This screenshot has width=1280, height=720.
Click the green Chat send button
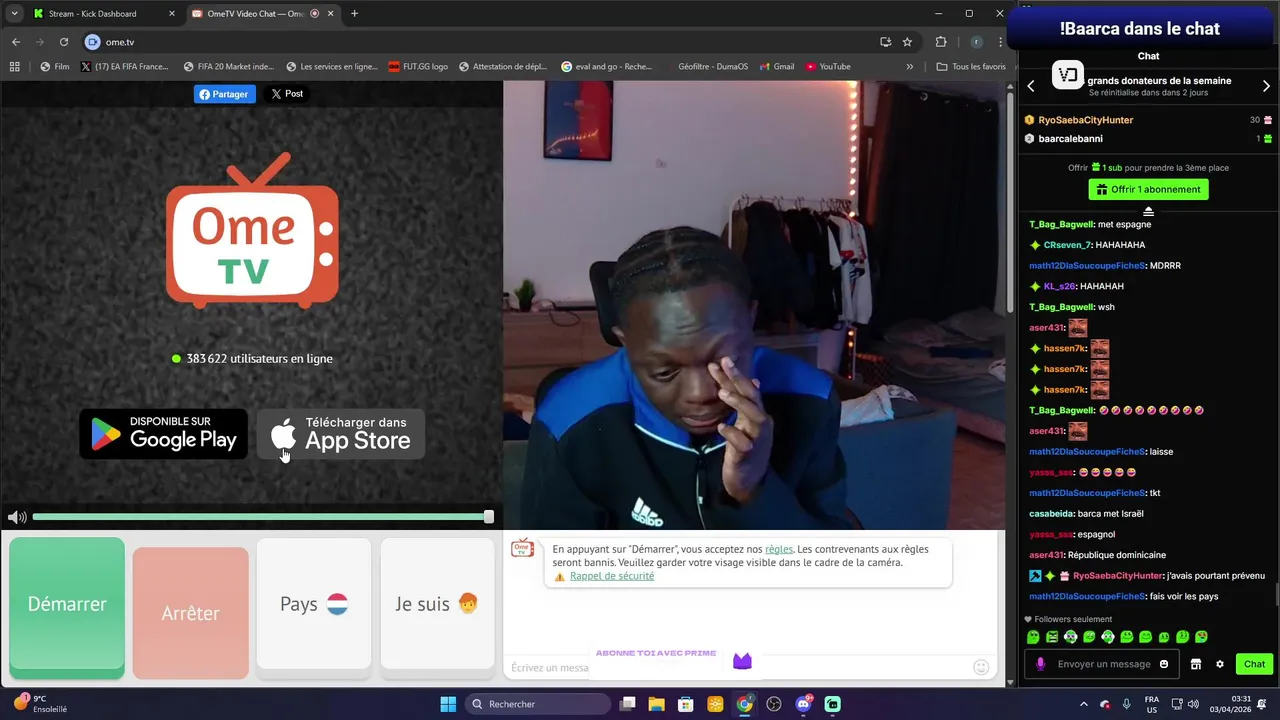coord(1254,664)
